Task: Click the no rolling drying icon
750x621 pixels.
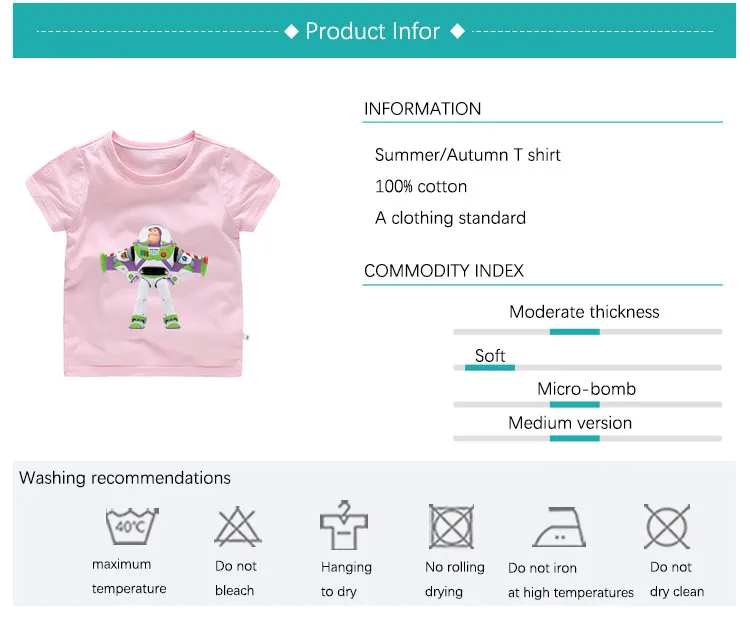Action: point(451,526)
